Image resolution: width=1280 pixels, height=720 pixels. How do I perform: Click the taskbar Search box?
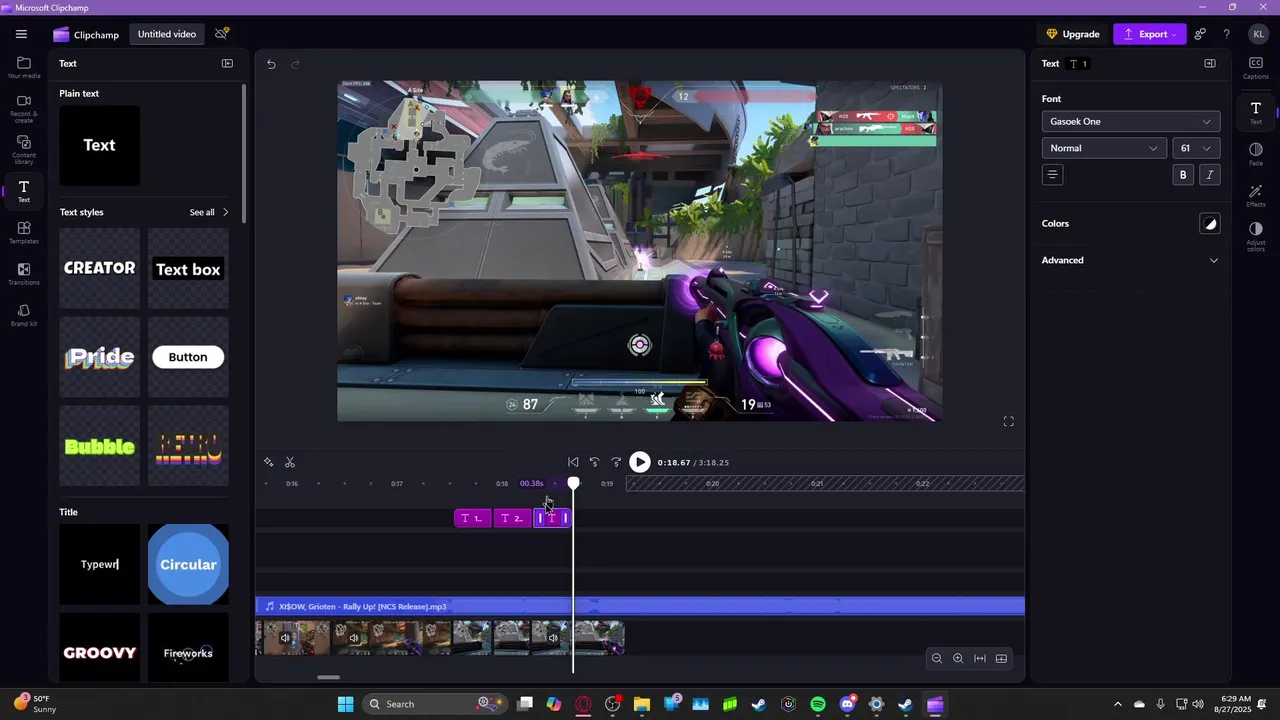436,704
